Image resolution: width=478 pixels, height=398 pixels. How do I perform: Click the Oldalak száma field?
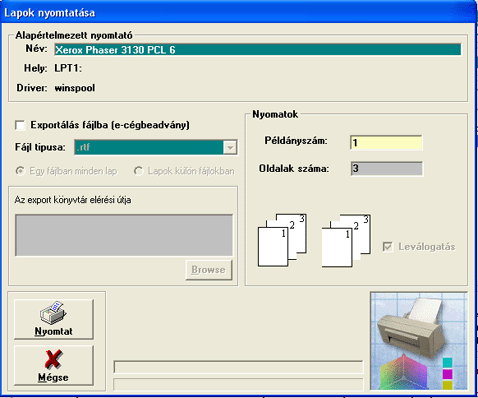coord(387,168)
